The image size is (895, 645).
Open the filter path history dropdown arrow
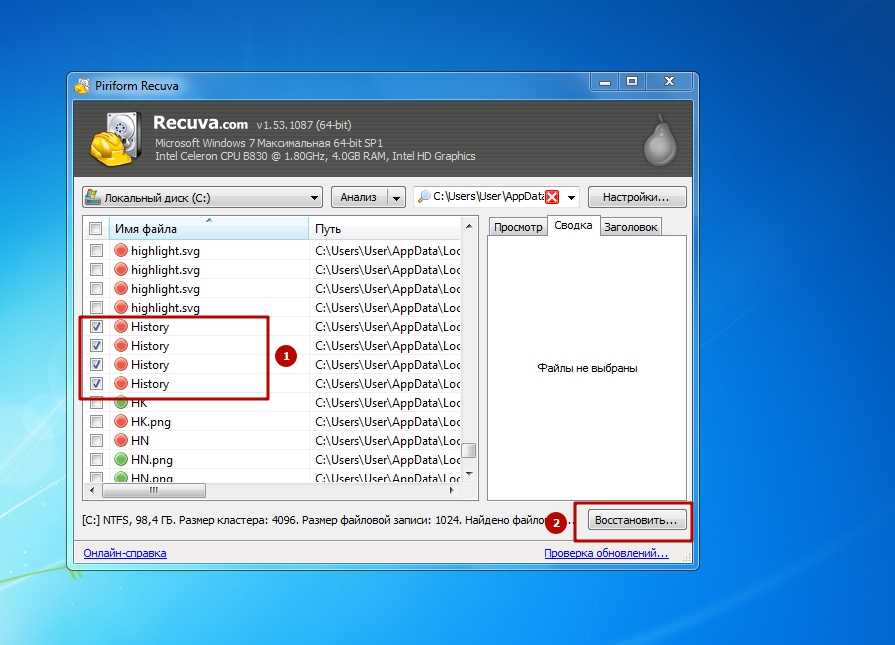(571, 197)
